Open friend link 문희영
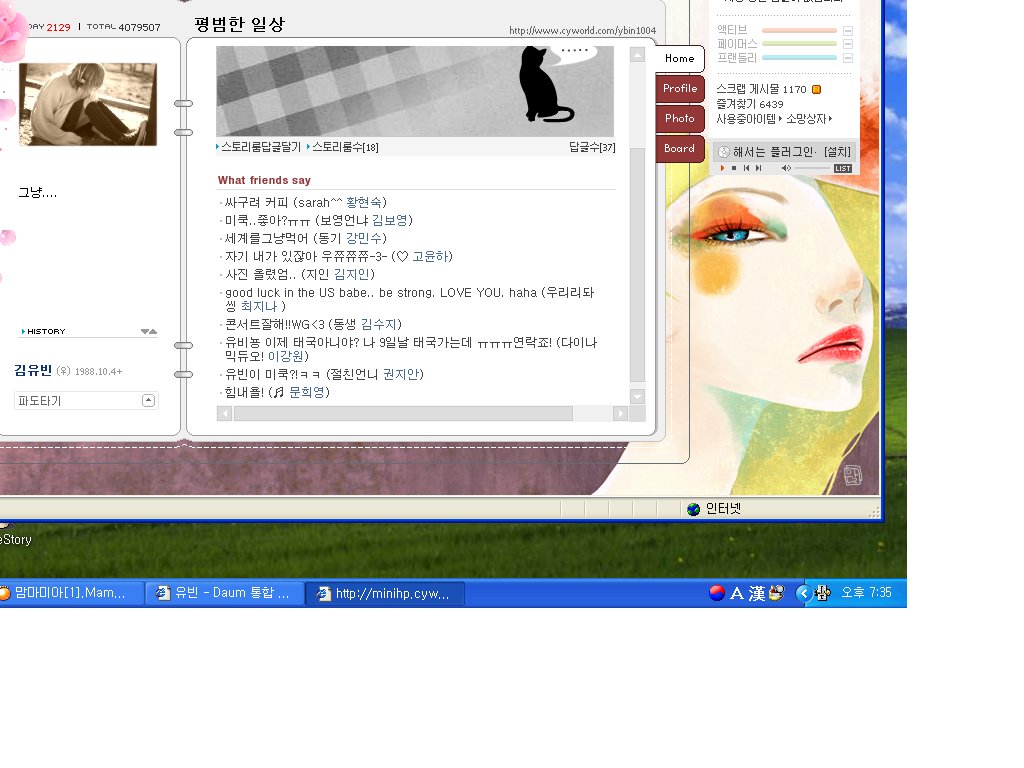 point(306,392)
